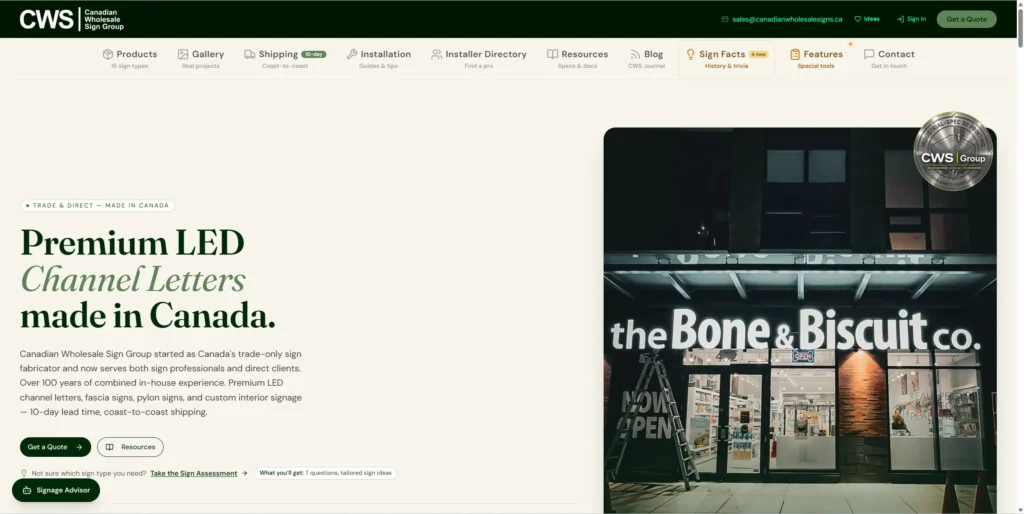Click the Installation wrench icon

click(352, 54)
